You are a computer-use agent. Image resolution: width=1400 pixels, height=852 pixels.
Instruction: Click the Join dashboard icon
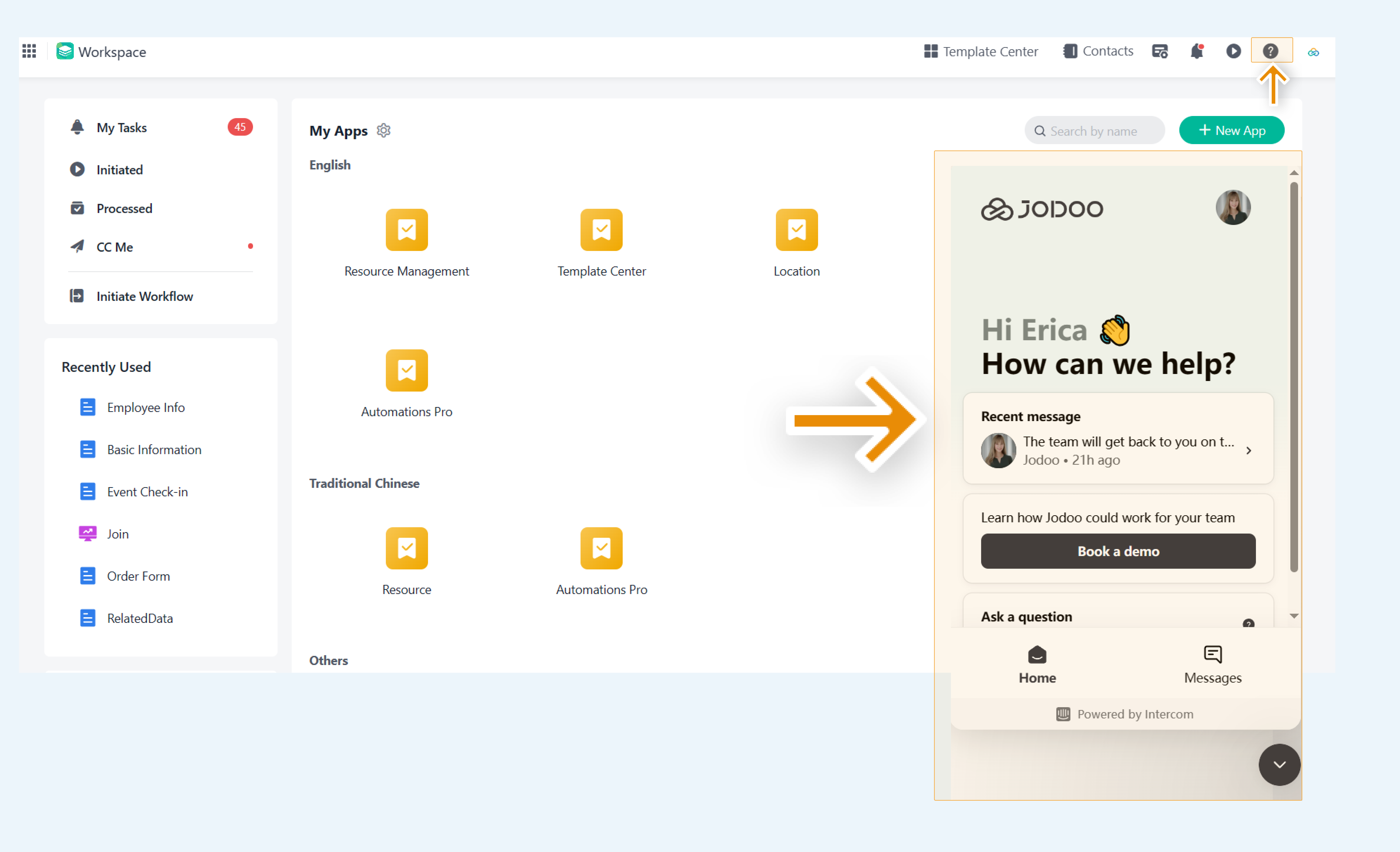point(87,534)
